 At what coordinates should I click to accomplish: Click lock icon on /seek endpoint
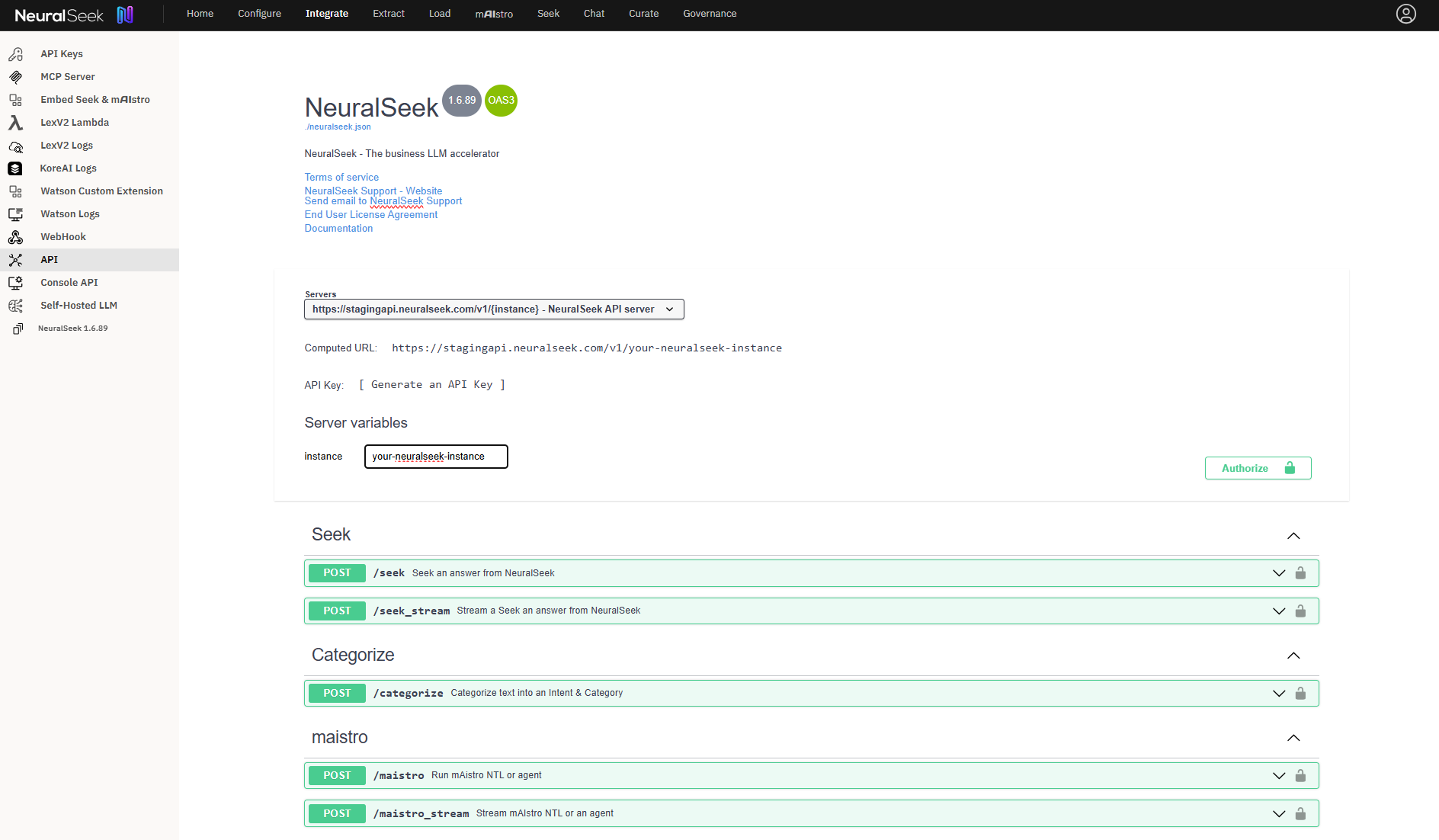[x=1300, y=573]
